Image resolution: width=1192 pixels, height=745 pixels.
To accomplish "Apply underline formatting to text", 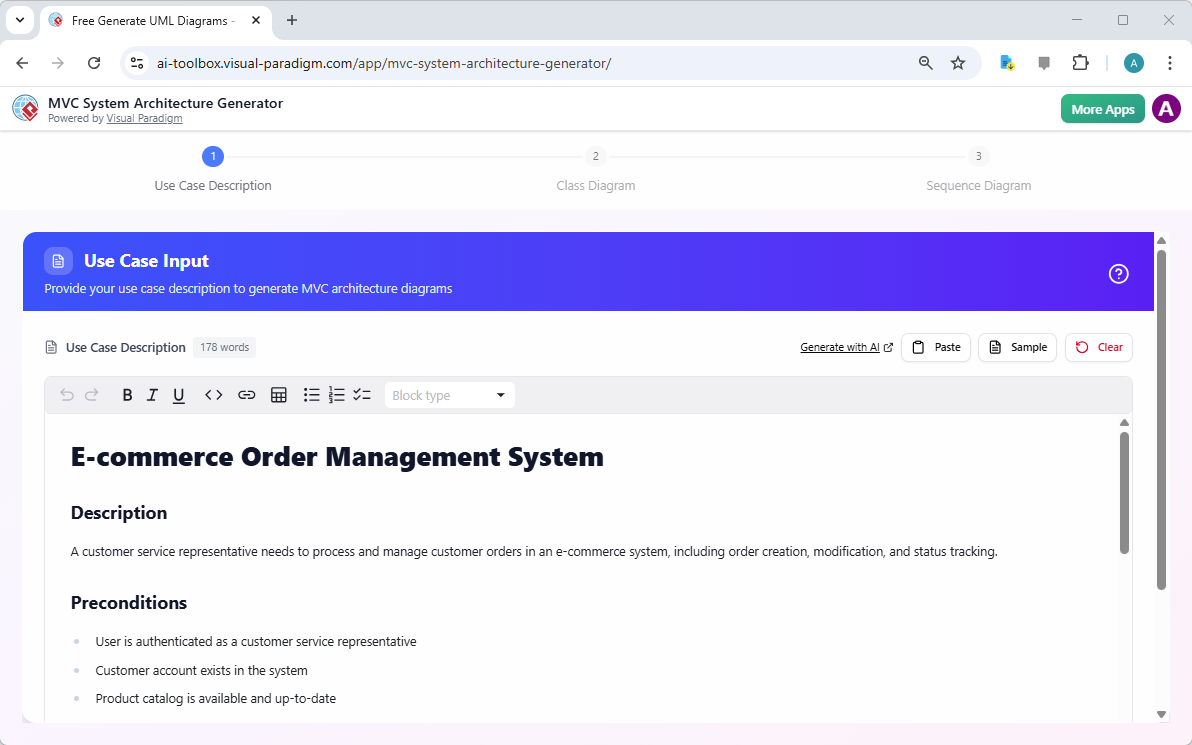I will point(178,394).
